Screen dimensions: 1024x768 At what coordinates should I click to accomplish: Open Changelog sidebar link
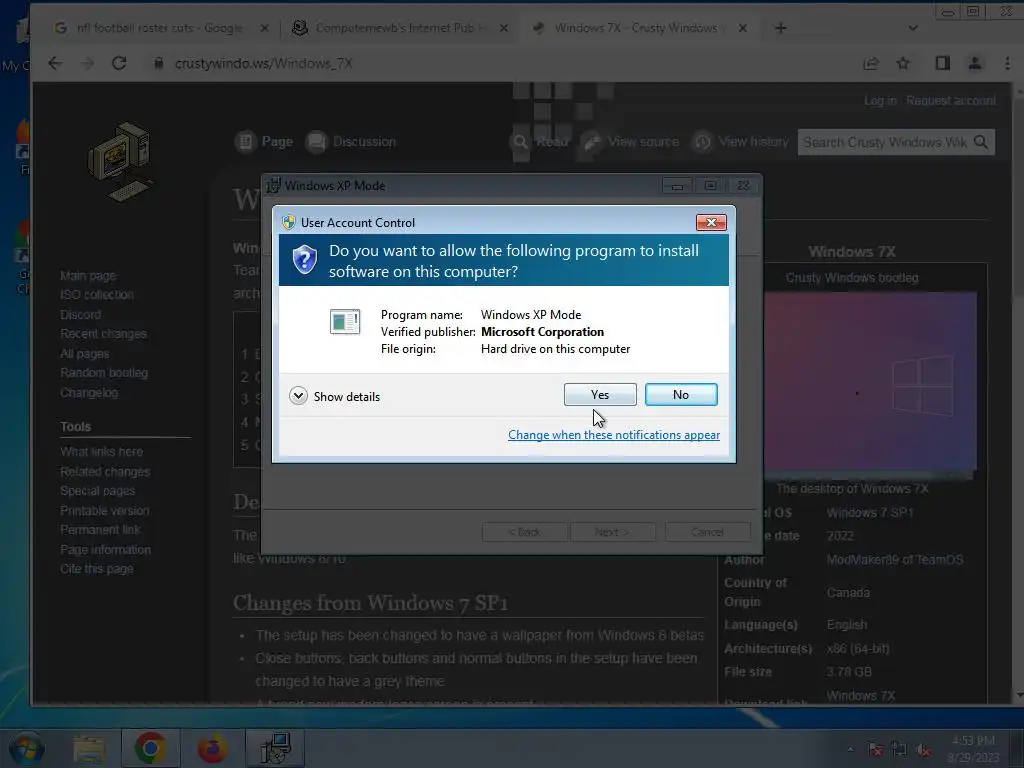pyautogui.click(x=89, y=392)
